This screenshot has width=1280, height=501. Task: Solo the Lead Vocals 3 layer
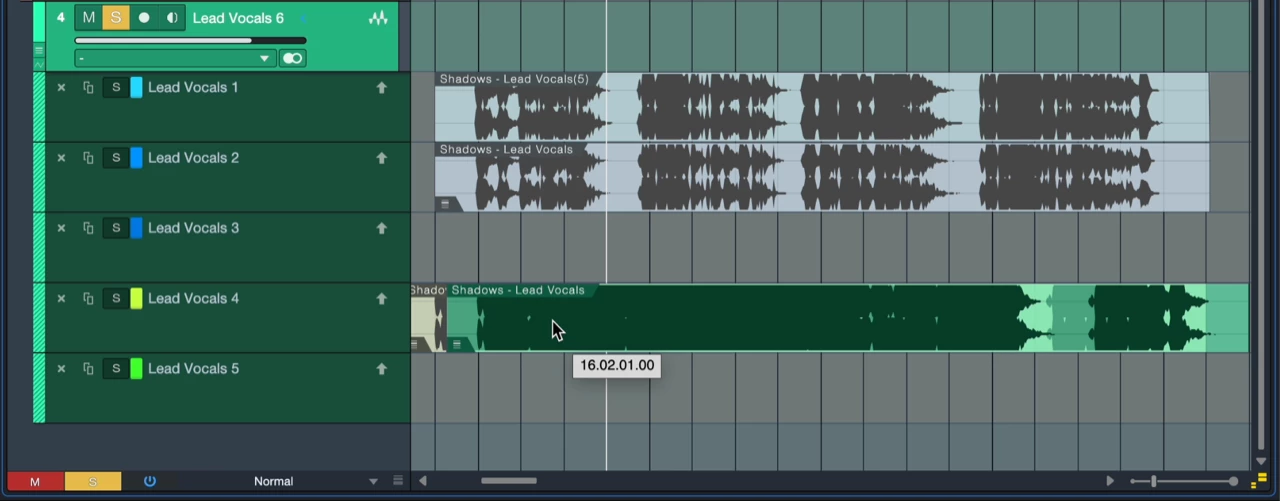coord(116,228)
